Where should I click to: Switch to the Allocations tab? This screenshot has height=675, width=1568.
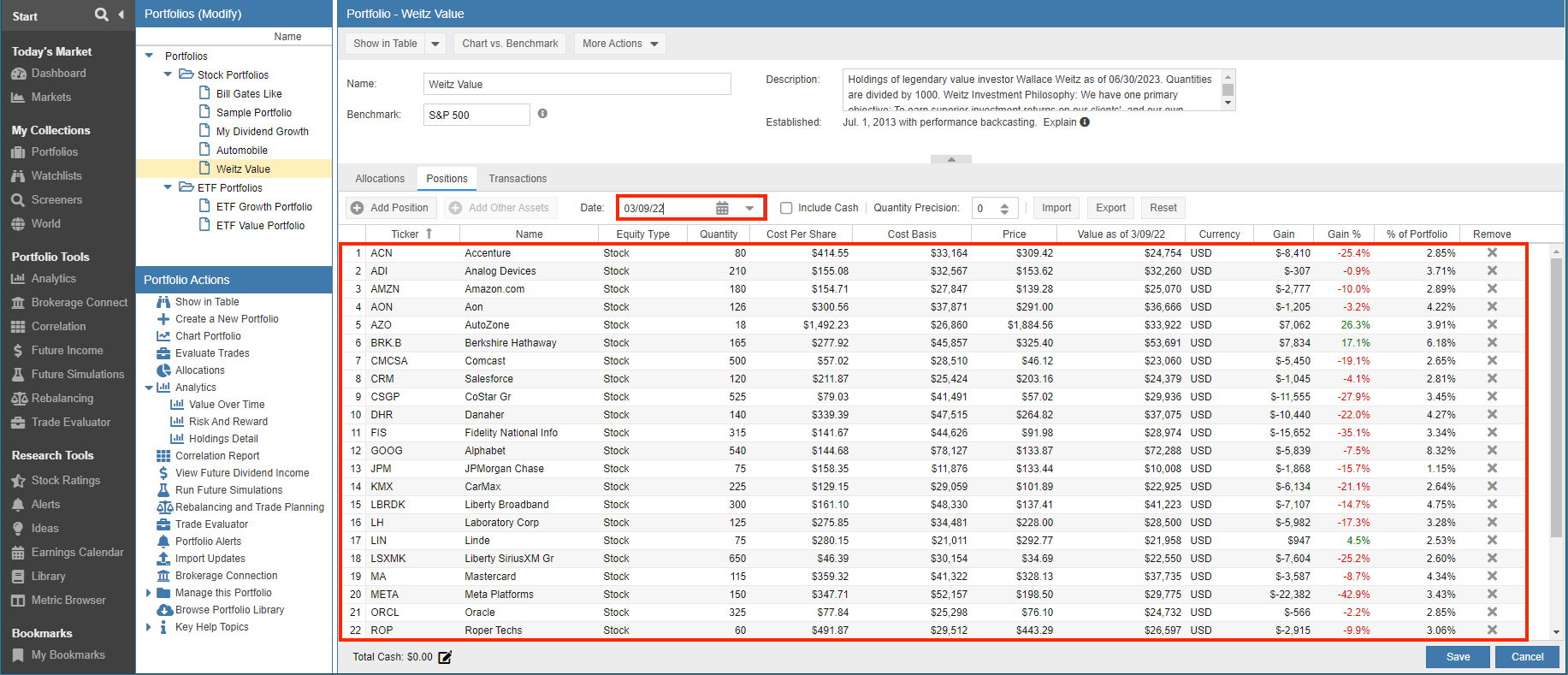click(x=380, y=179)
